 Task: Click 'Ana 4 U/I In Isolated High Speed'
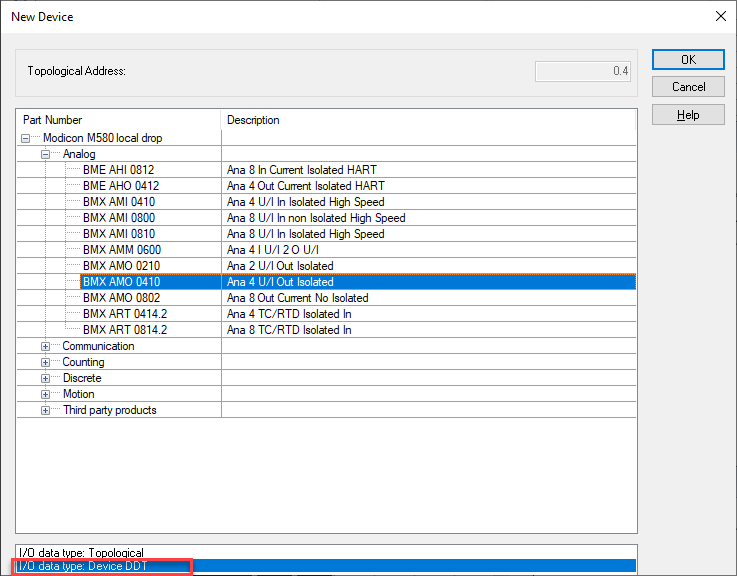tap(306, 202)
